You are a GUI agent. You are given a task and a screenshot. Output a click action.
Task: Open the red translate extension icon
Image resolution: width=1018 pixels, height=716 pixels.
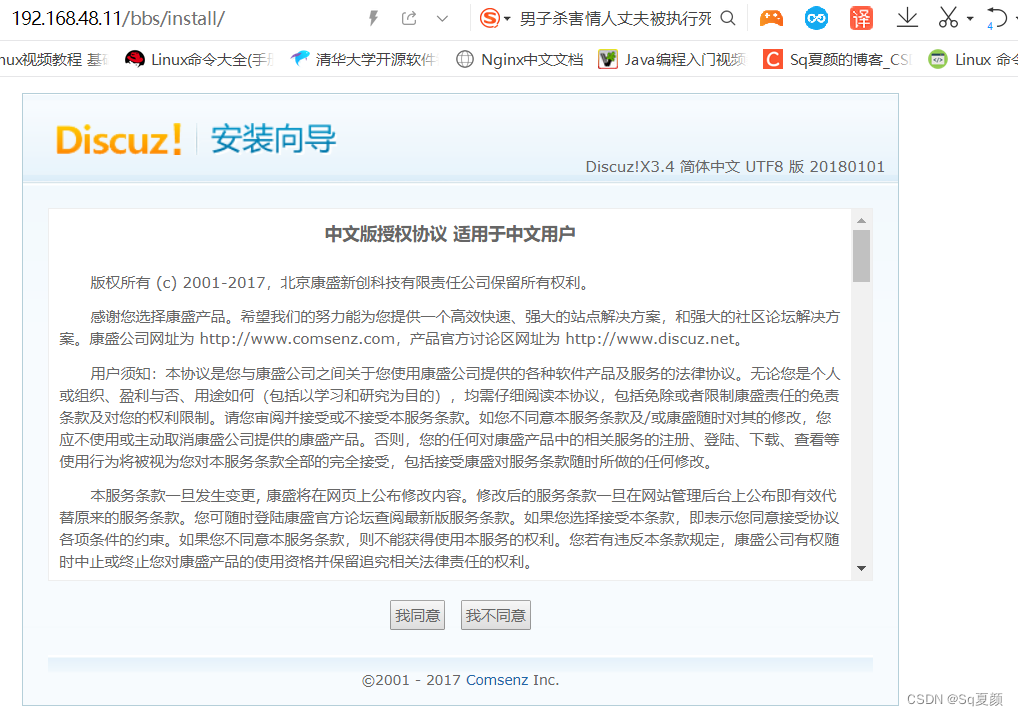click(x=862, y=18)
